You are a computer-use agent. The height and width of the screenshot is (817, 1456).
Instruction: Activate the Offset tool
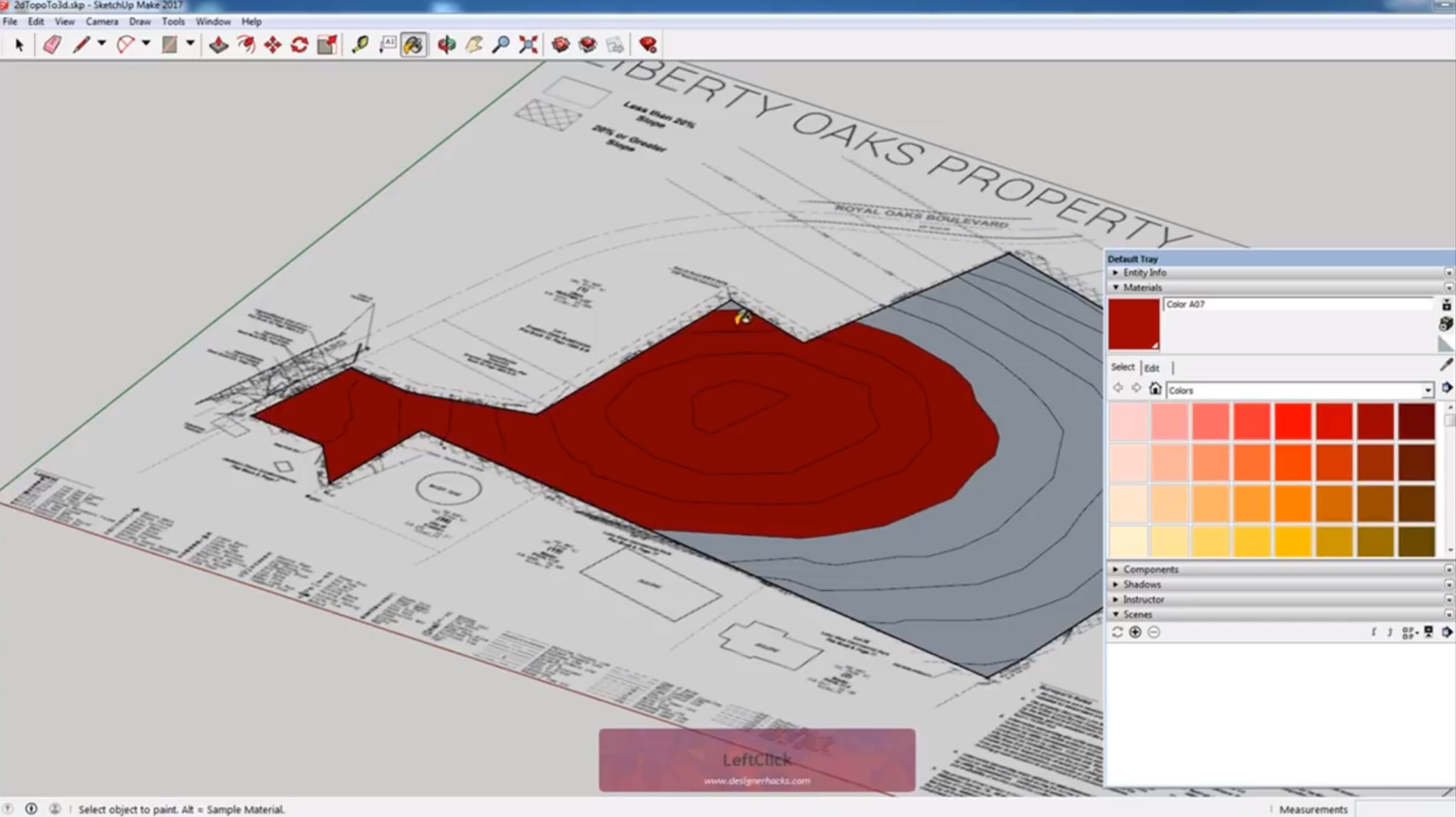pos(246,45)
